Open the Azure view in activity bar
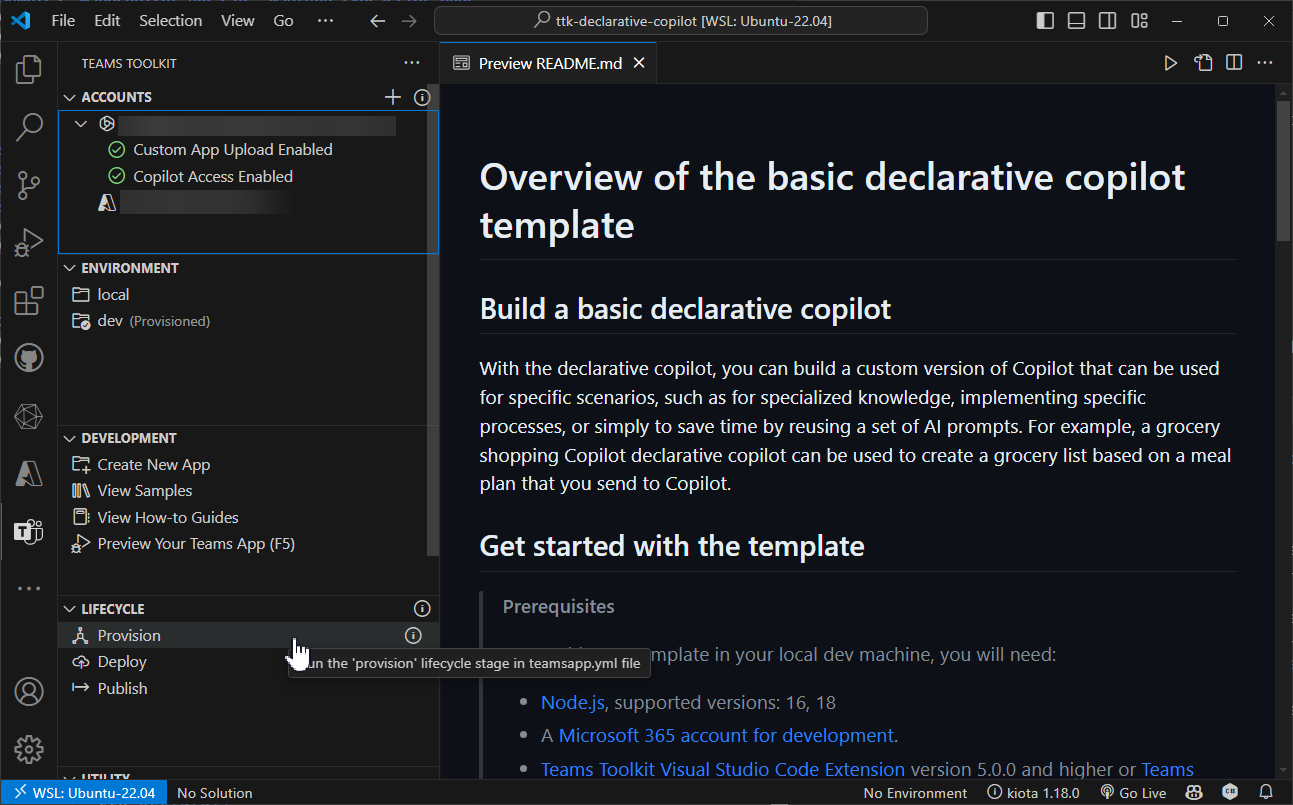The height and width of the screenshot is (805, 1293). click(x=29, y=473)
